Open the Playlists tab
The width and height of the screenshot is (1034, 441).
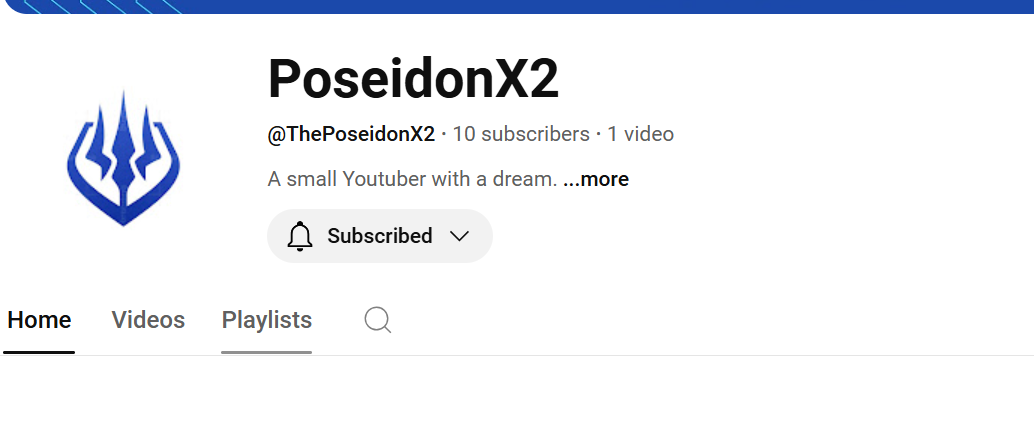(x=266, y=320)
